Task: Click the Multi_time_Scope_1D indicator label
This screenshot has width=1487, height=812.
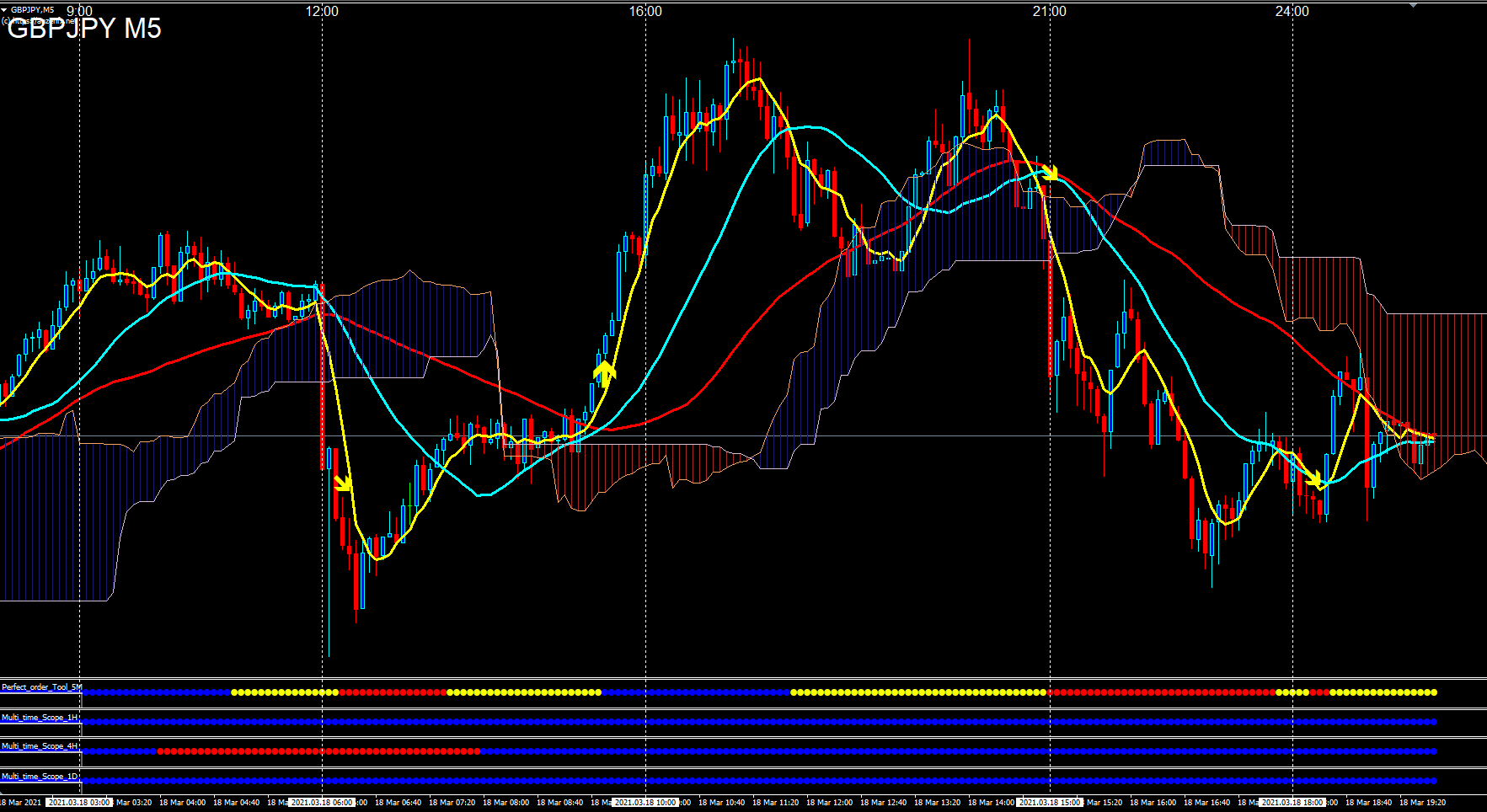Action: 40,777
